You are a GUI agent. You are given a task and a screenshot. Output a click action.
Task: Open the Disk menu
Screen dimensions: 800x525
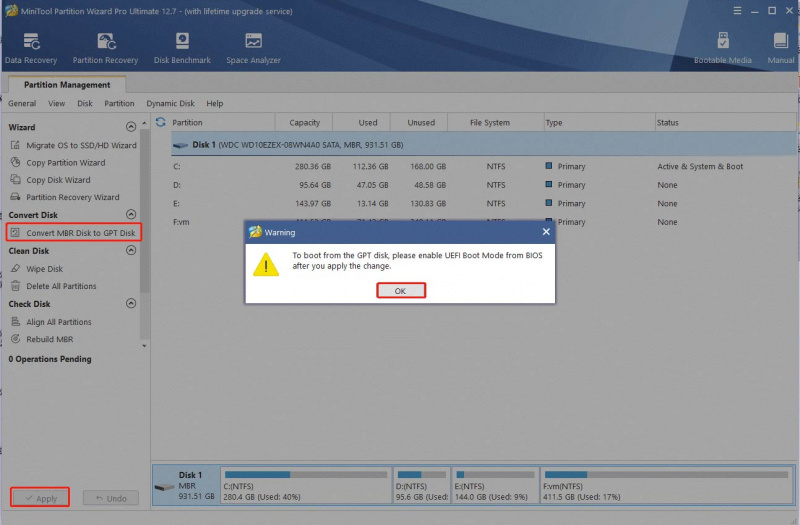click(85, 103)
